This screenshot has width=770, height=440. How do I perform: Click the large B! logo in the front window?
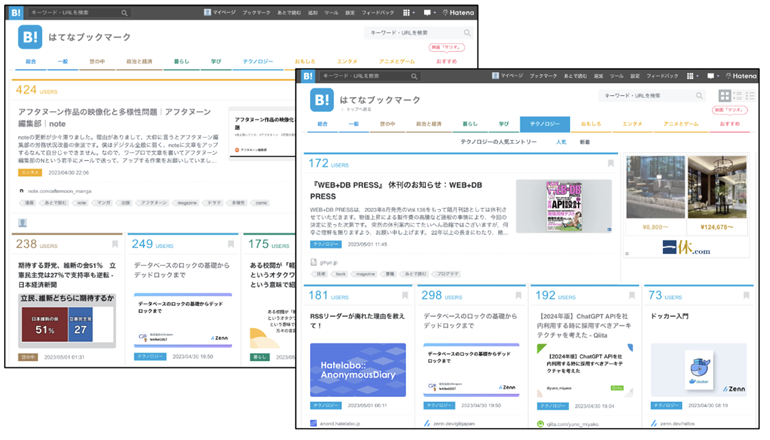[322, 100]
